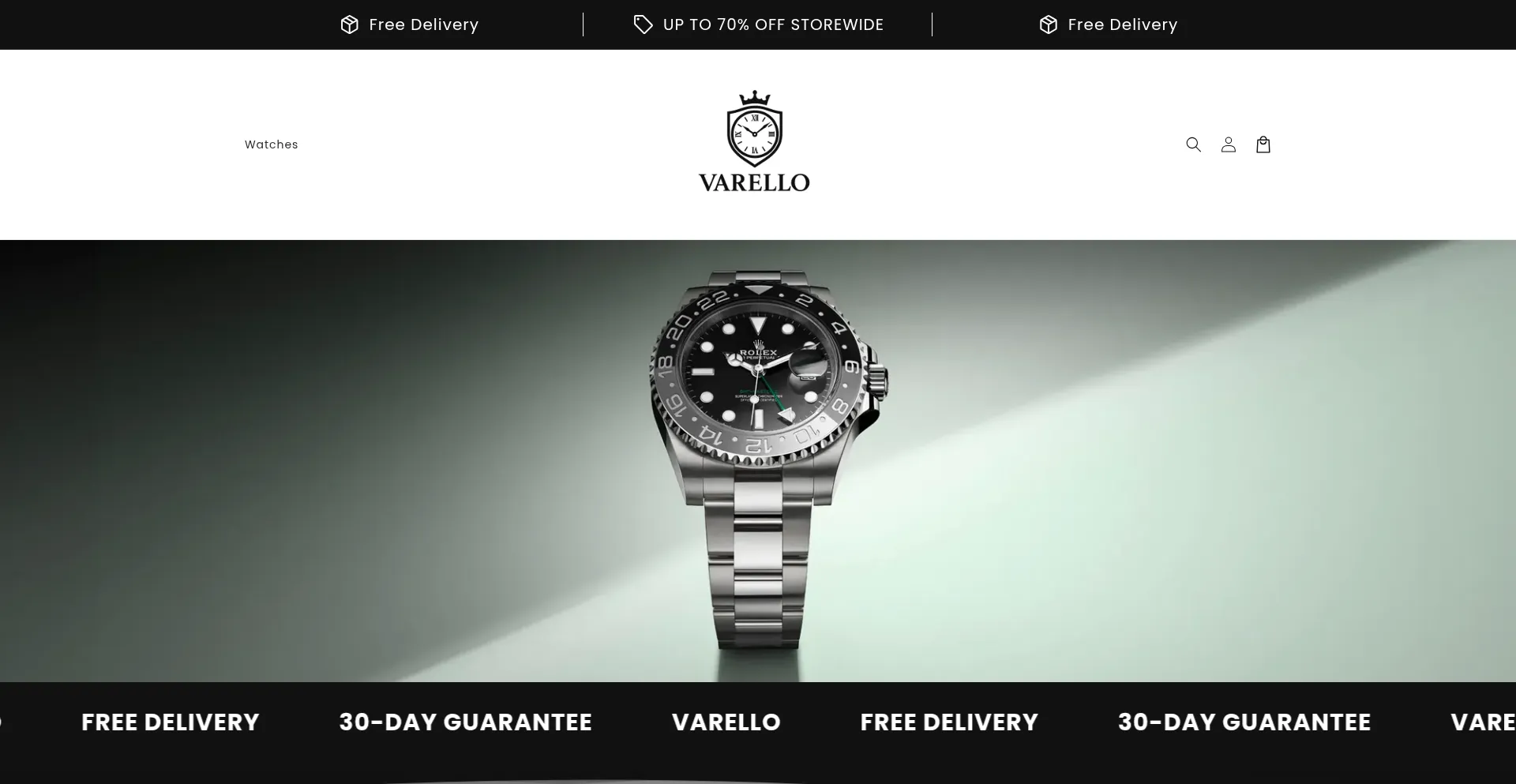Click the left box delivery icon

pyautogui.click(x=349, y=24)
